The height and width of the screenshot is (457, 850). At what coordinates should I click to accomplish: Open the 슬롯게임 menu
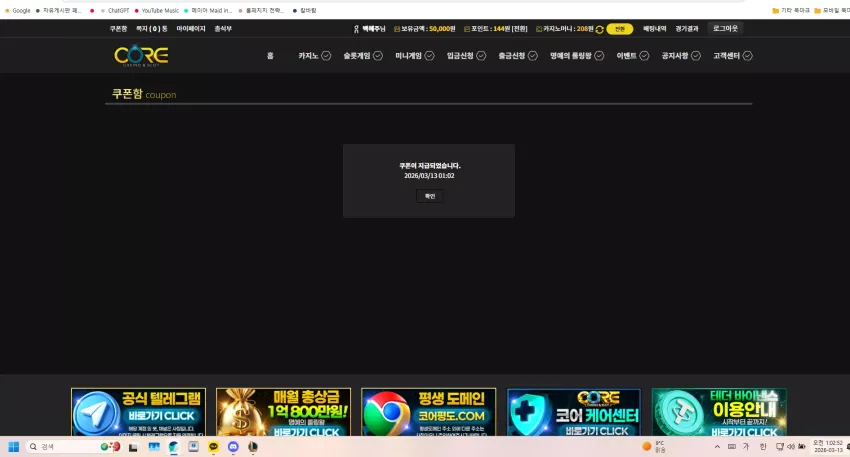(x=357, y=56)
